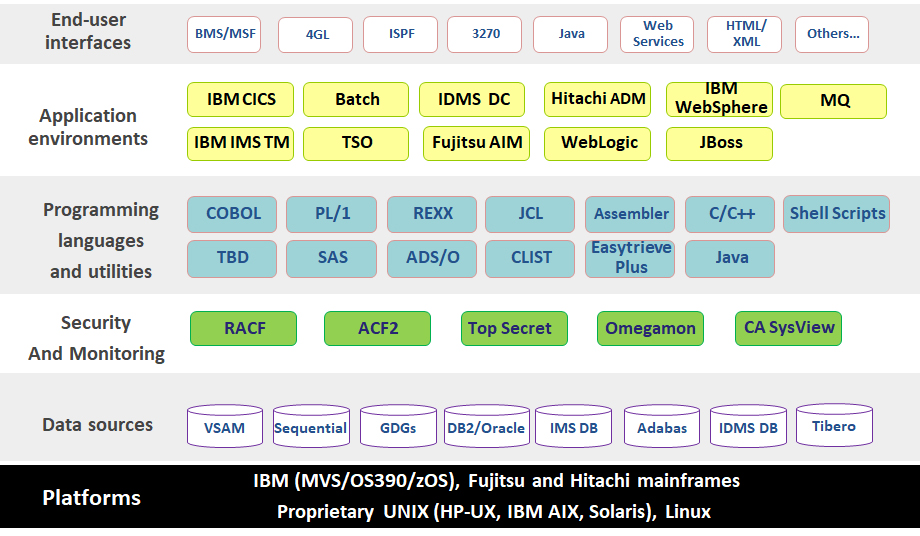Click the IMS DB cylinder
Viewport: 920px width, 536px height.
click(573, 426)
